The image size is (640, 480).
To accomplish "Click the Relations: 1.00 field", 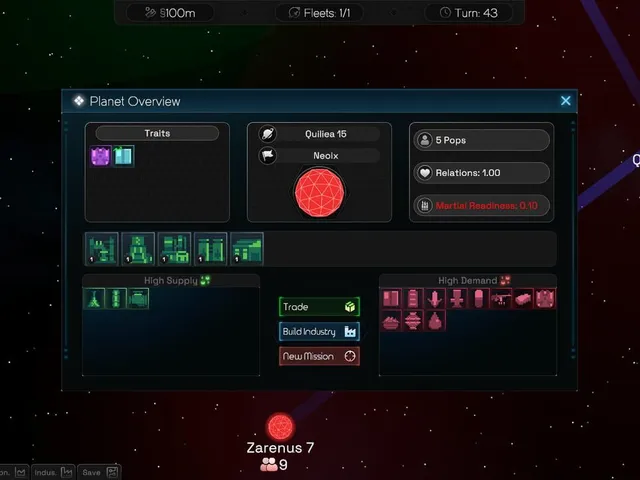I will [482, 173].
